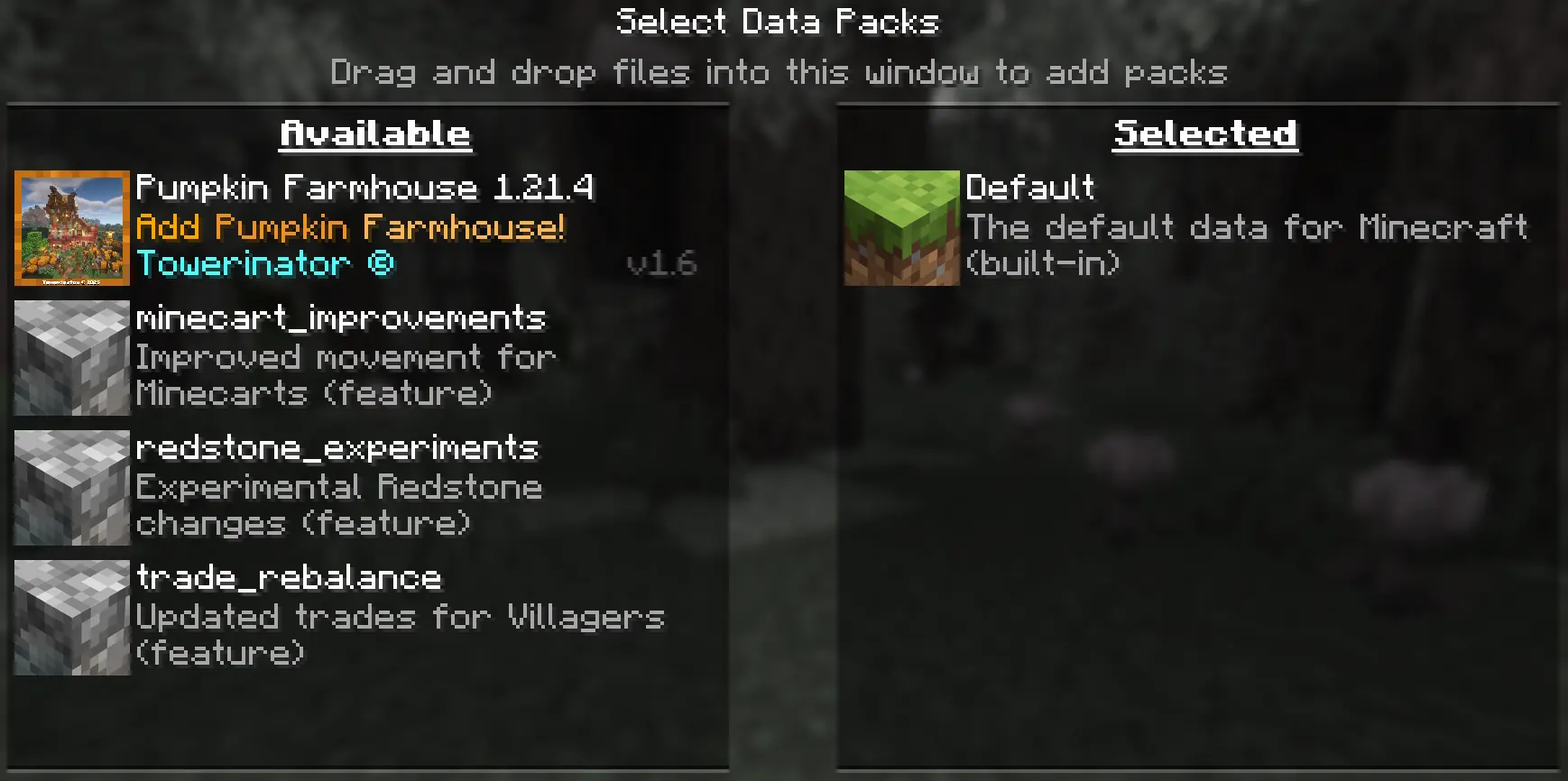
Task: Click Updated trades for Villagers description
Action: tap(400, 635)
